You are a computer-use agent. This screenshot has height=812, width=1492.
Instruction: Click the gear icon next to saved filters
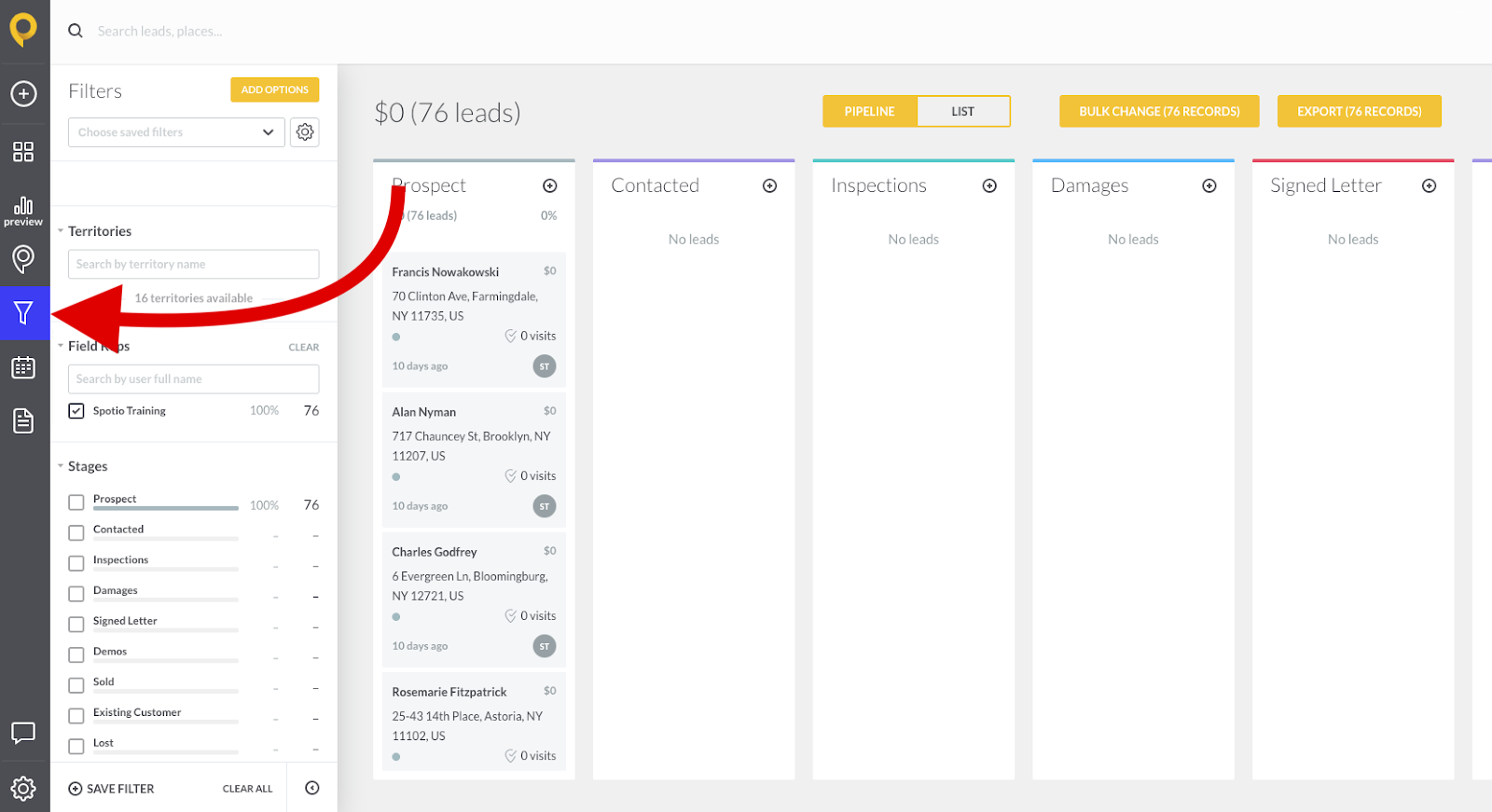click(x=305, y=132)
